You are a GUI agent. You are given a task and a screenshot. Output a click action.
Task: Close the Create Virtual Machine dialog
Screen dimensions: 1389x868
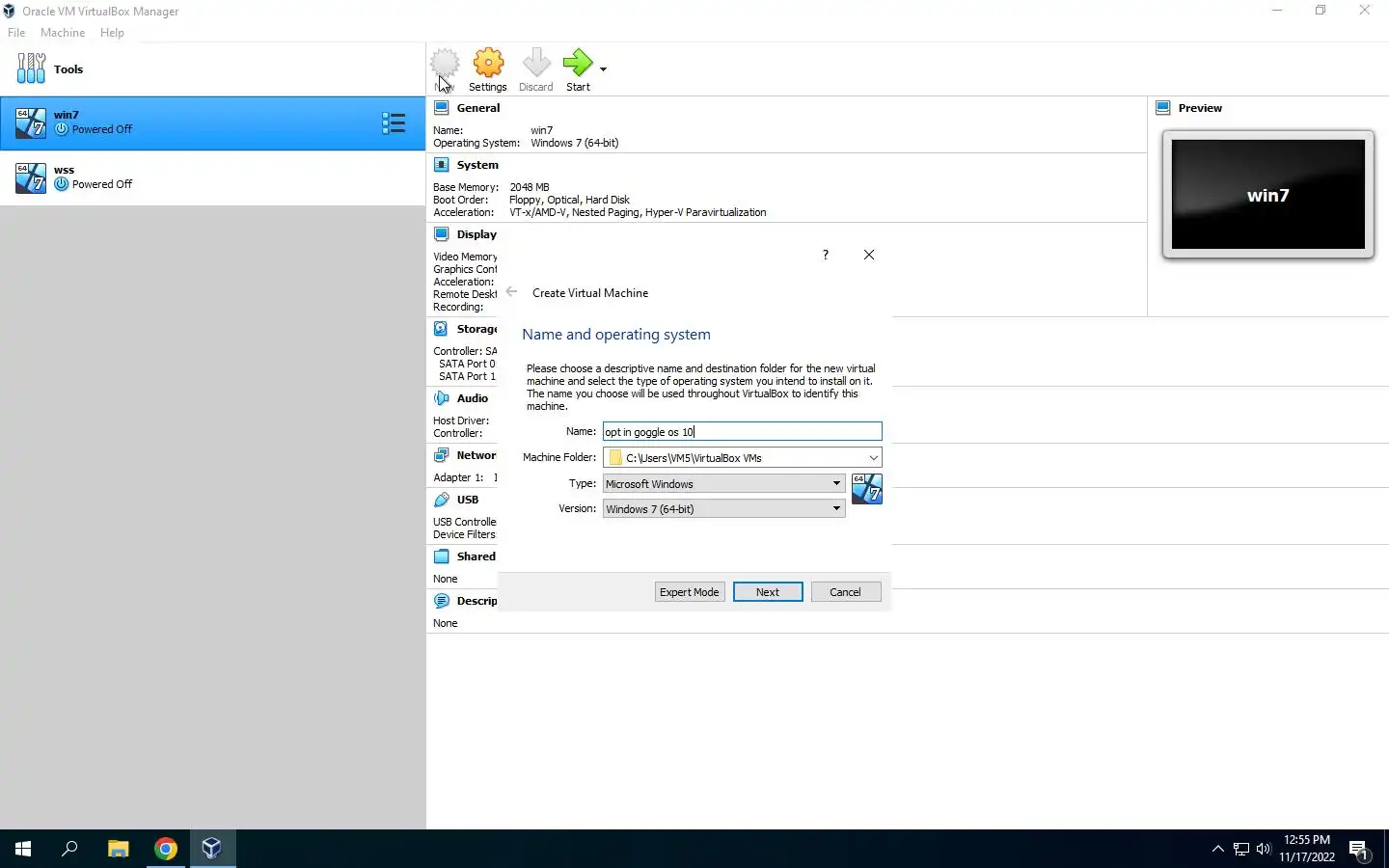coord(869,255)
